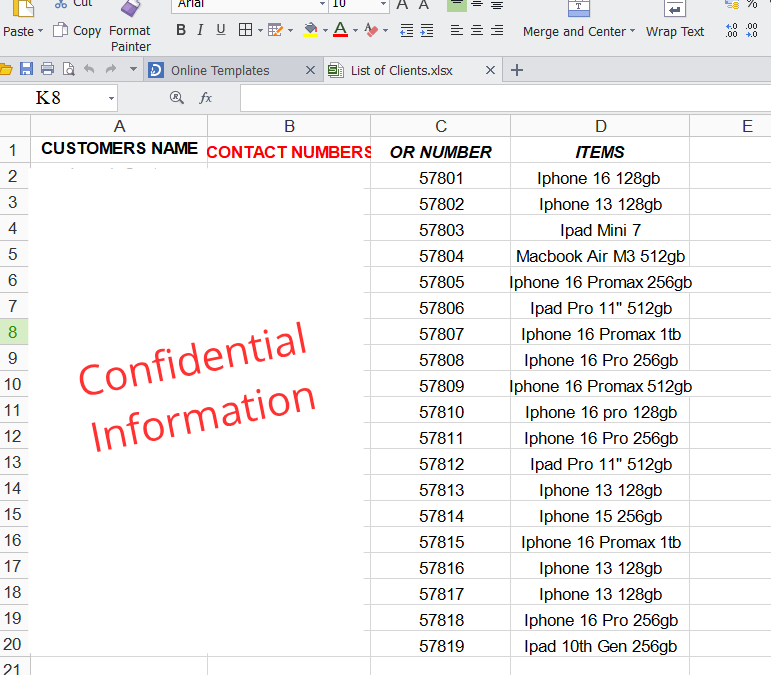Expand the borders dropdown arrow
This screenshot has width=771, height=675.
[260, 30]
